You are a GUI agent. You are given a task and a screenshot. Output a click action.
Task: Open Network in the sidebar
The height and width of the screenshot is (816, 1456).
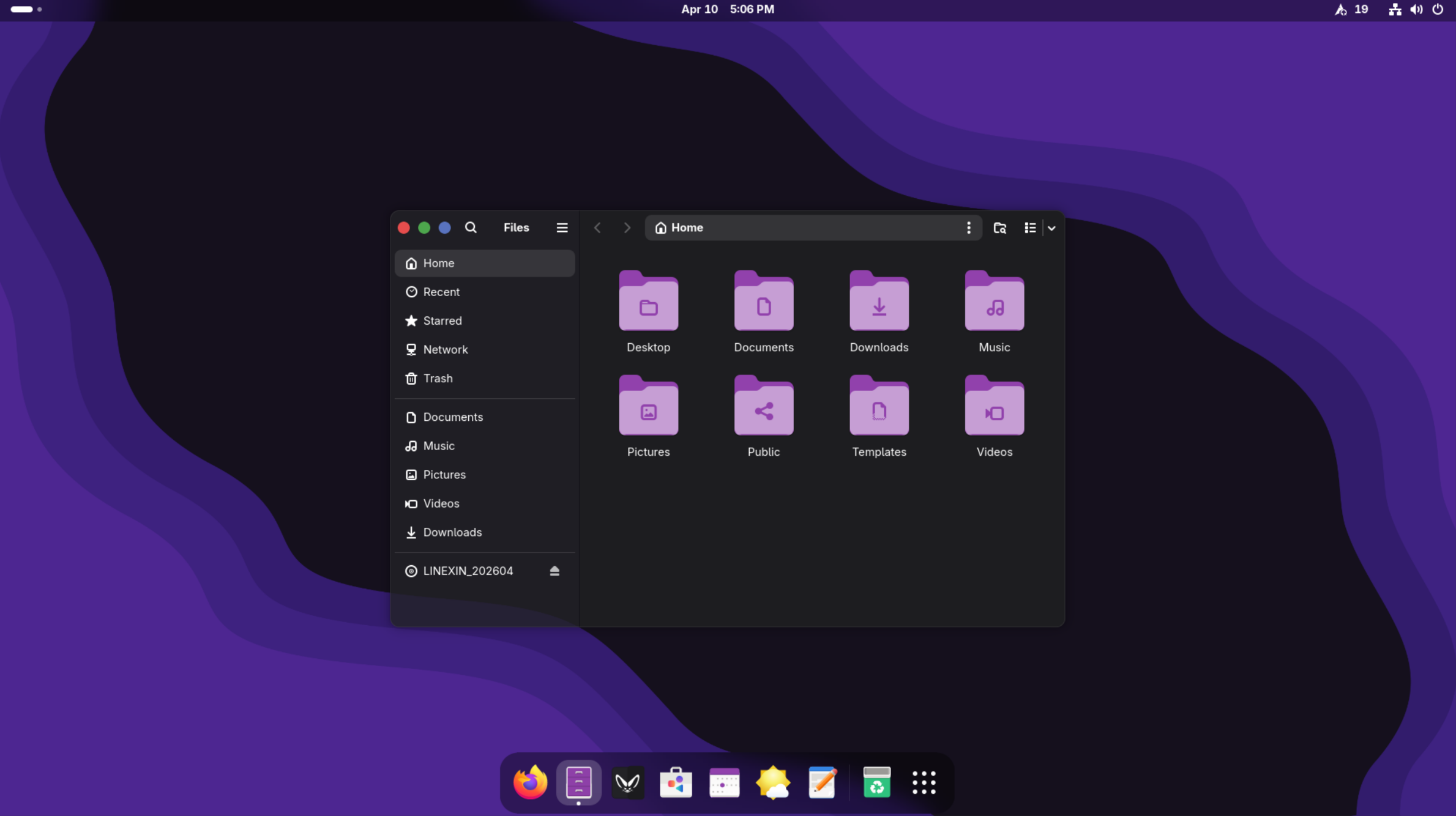click(x=485, y=349)
